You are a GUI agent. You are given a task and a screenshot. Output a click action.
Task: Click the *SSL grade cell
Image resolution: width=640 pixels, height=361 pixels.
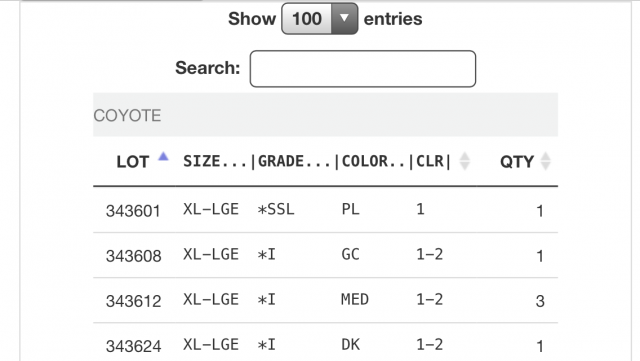(x=276, y=209)
